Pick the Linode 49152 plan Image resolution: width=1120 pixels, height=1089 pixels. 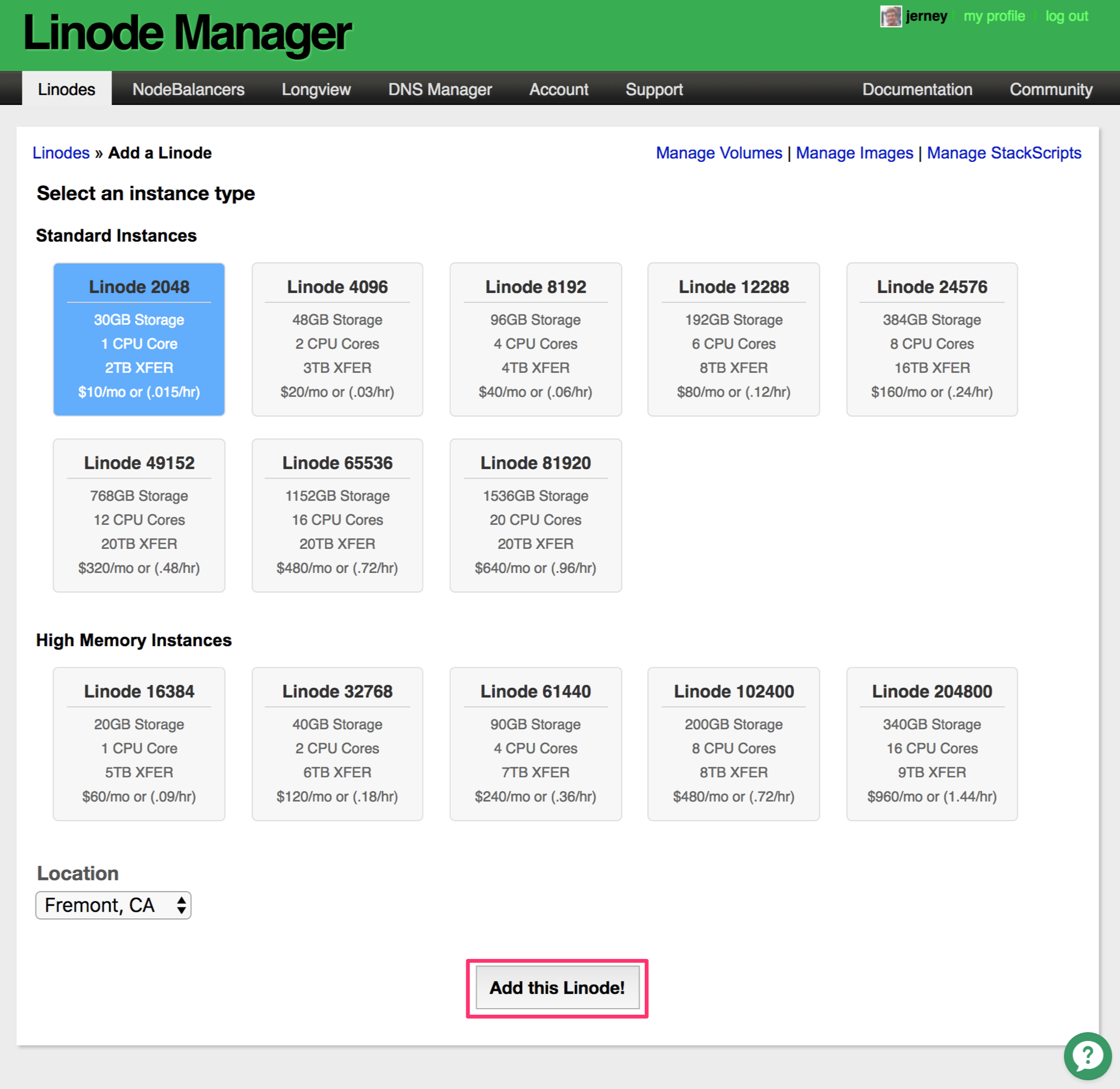point(139,515)
